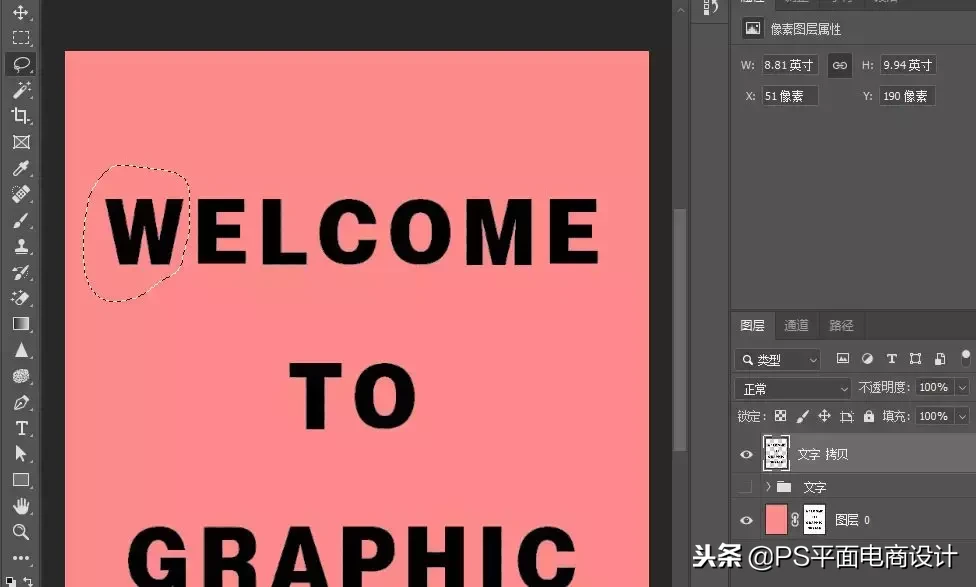Open the 类型 layer filter dropdown
The width and height of the screenshot is (976, 587).
click(778, 360)
